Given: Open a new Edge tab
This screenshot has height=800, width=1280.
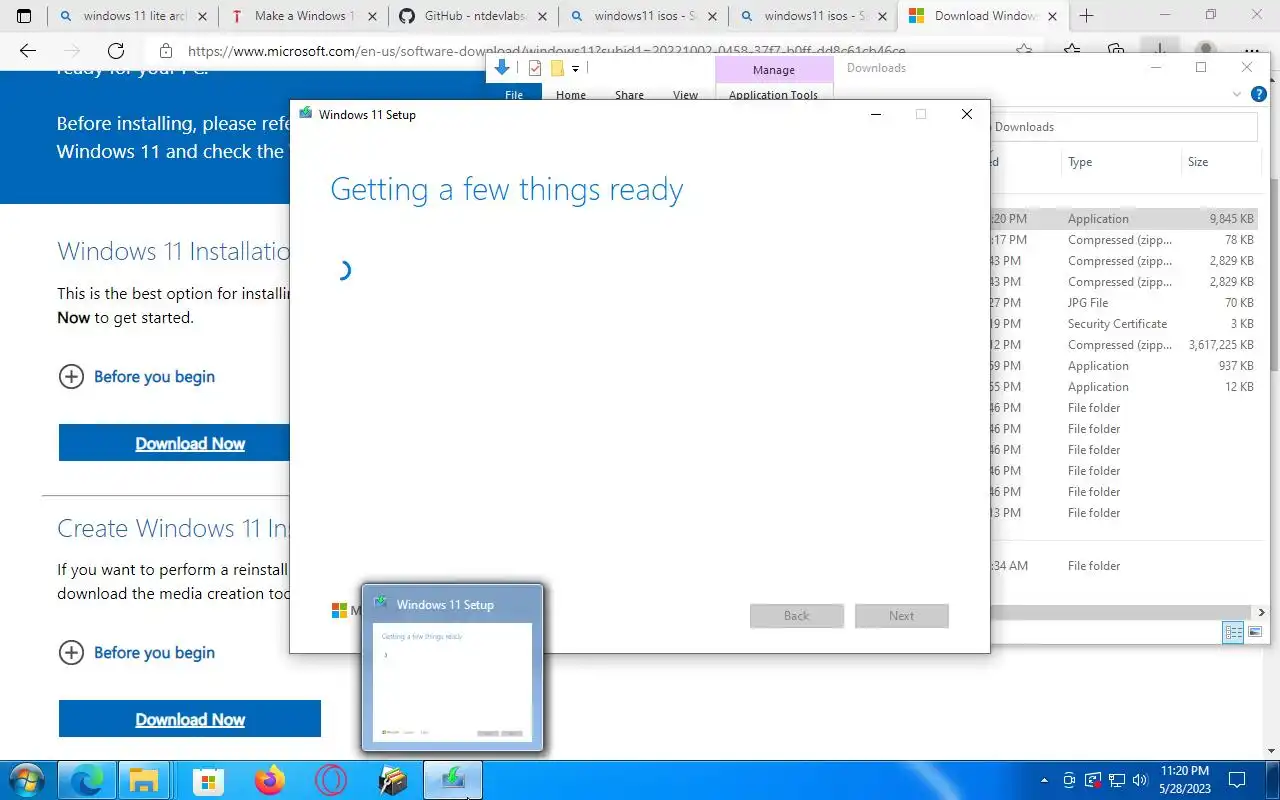Looking at the screenshot, I should click(x=1087, y=16).
